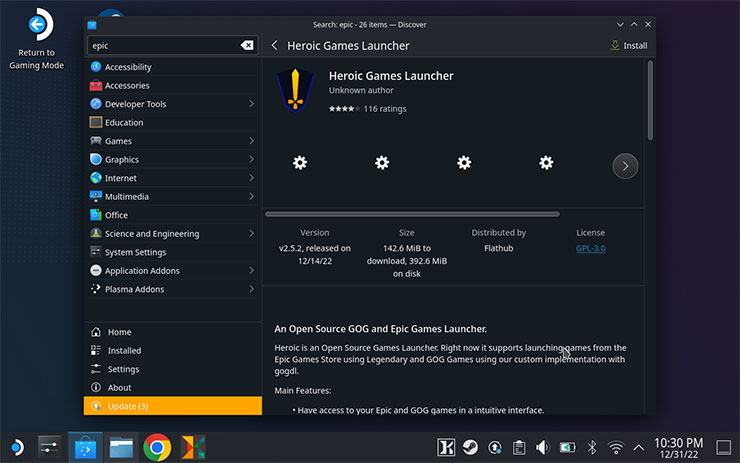
Task: Click the Bluetooth tray icon
Action: [x=591, y=447]
